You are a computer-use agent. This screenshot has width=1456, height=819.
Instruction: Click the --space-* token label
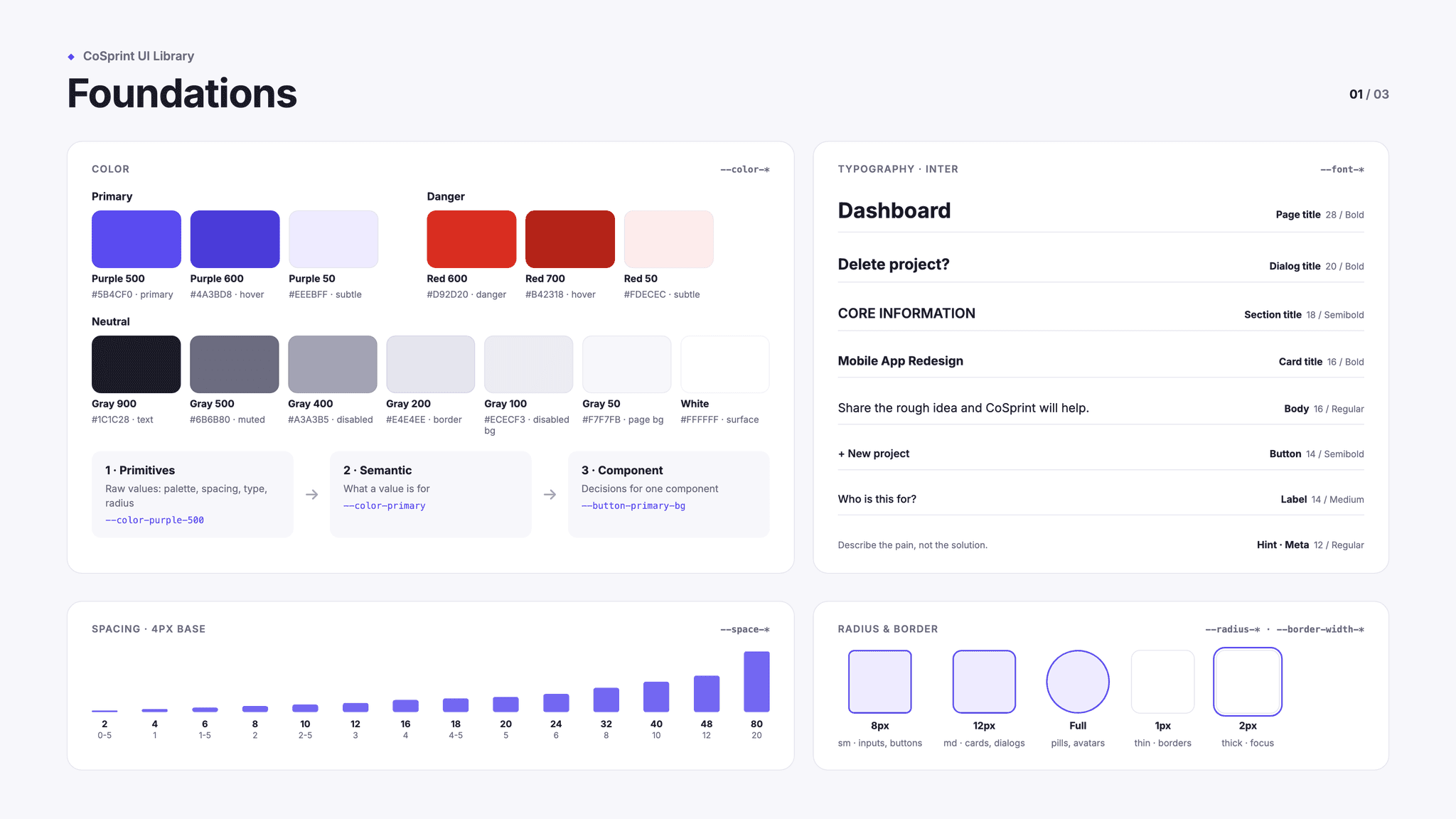tap(745, 629)
